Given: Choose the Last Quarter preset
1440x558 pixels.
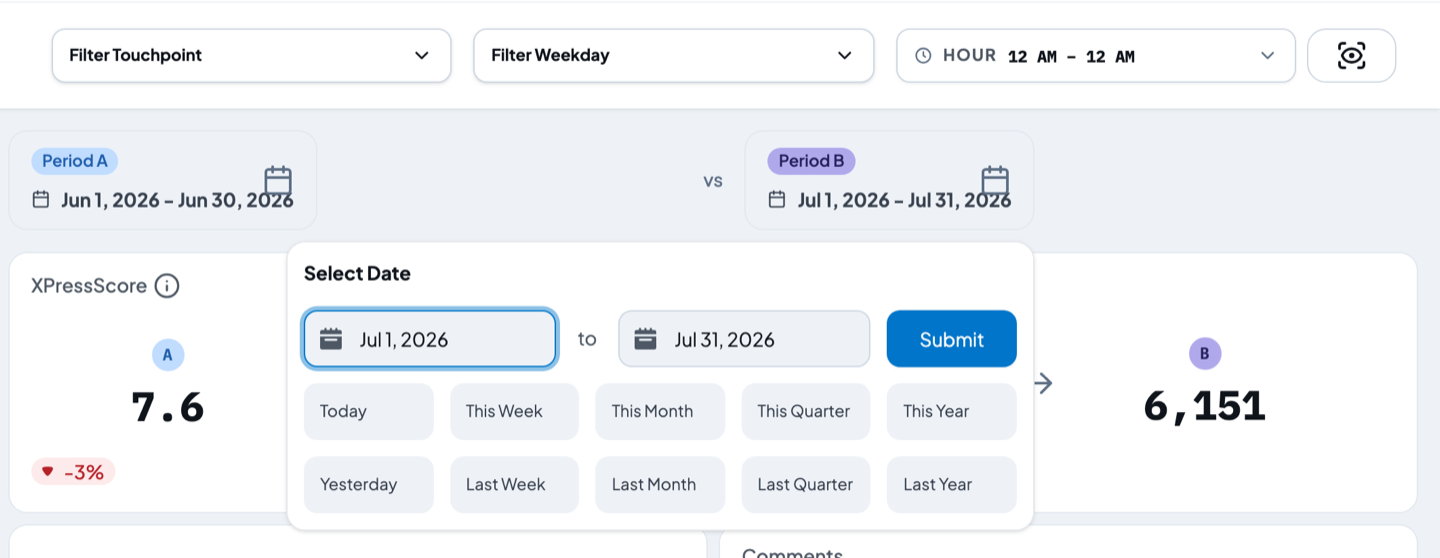Looking at the screenshot, I should tap(806, 484).
